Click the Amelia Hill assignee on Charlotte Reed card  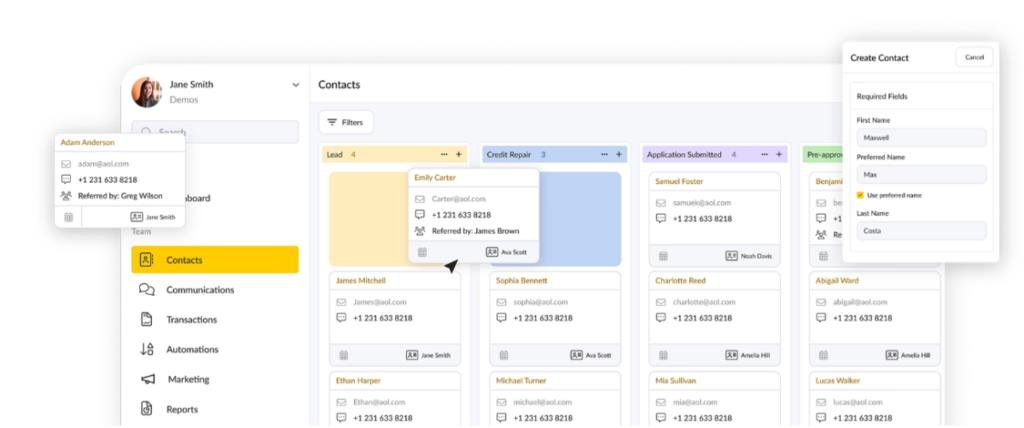point(748,355)
